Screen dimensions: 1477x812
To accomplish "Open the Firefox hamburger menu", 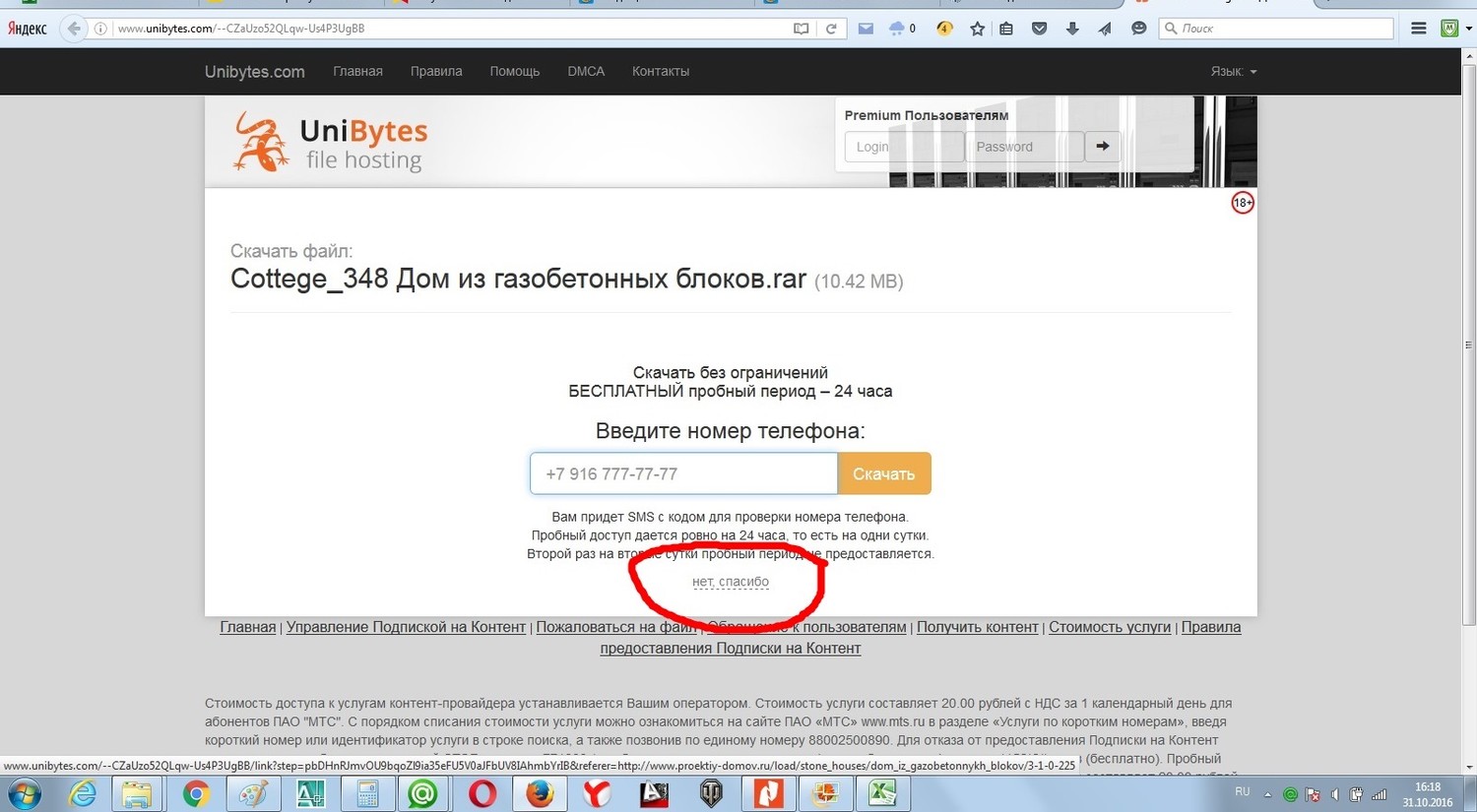I will tap(1419, 29).
